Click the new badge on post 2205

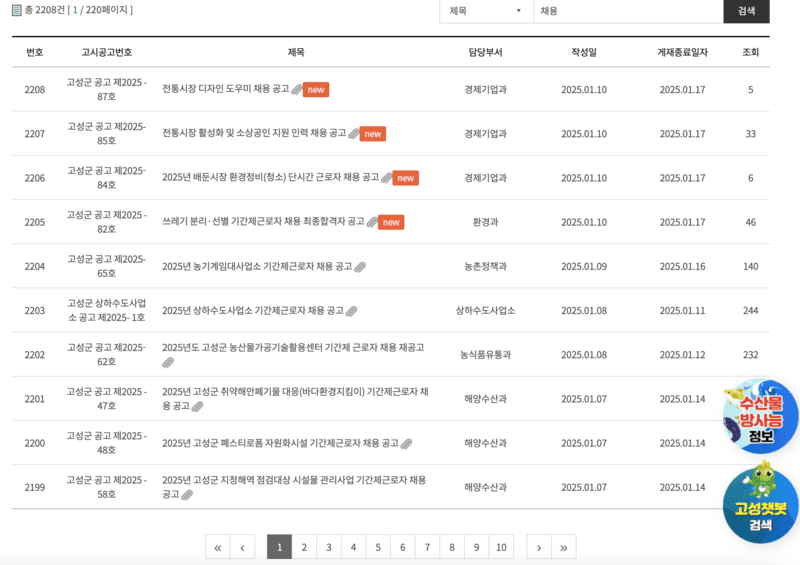point(391,222)
